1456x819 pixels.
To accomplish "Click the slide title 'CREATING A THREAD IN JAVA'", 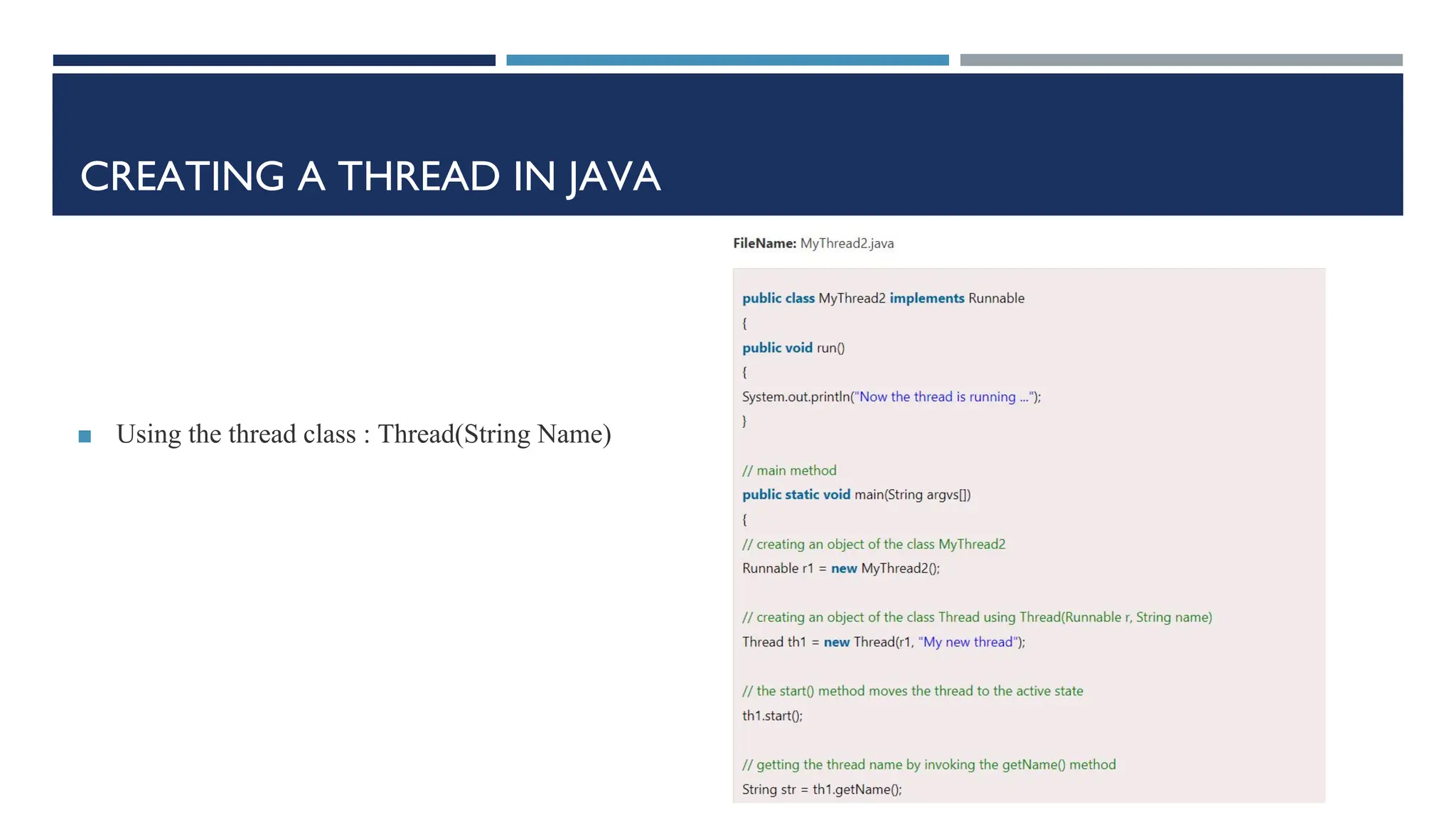I will (370, 176).
